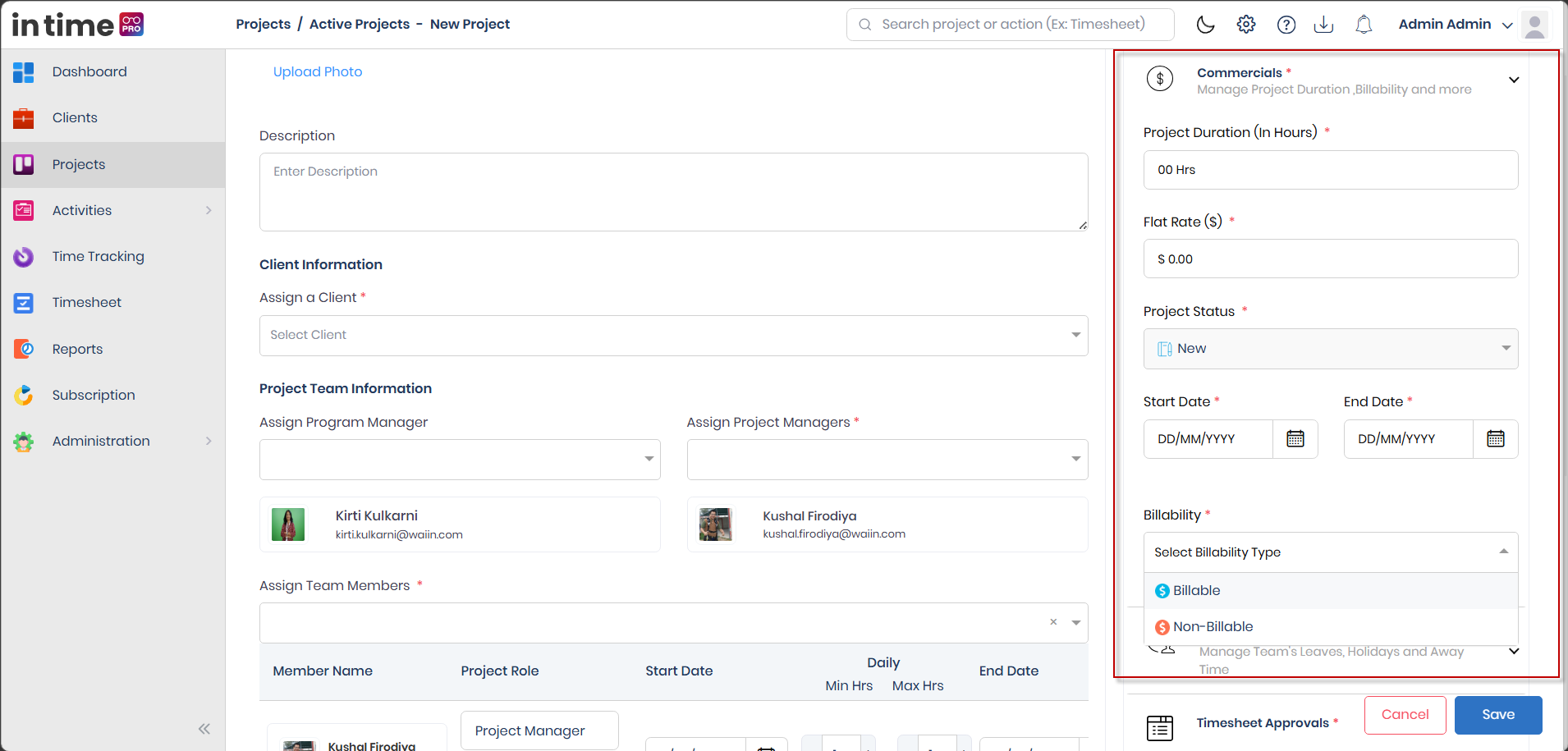Click the search magnifier icon
The height and width of the screenshot is (751, 1568).
click(865, 25)
